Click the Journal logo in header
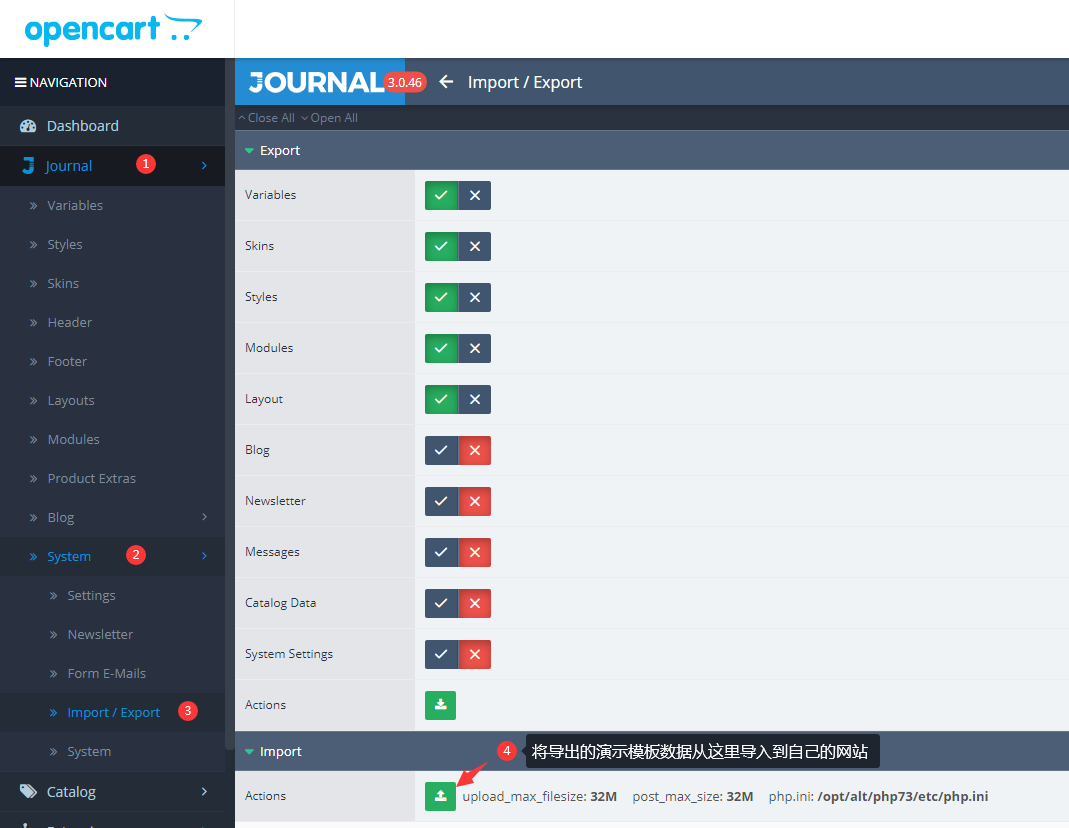This screenshot has width=1069, height=828. click(317, 82)
